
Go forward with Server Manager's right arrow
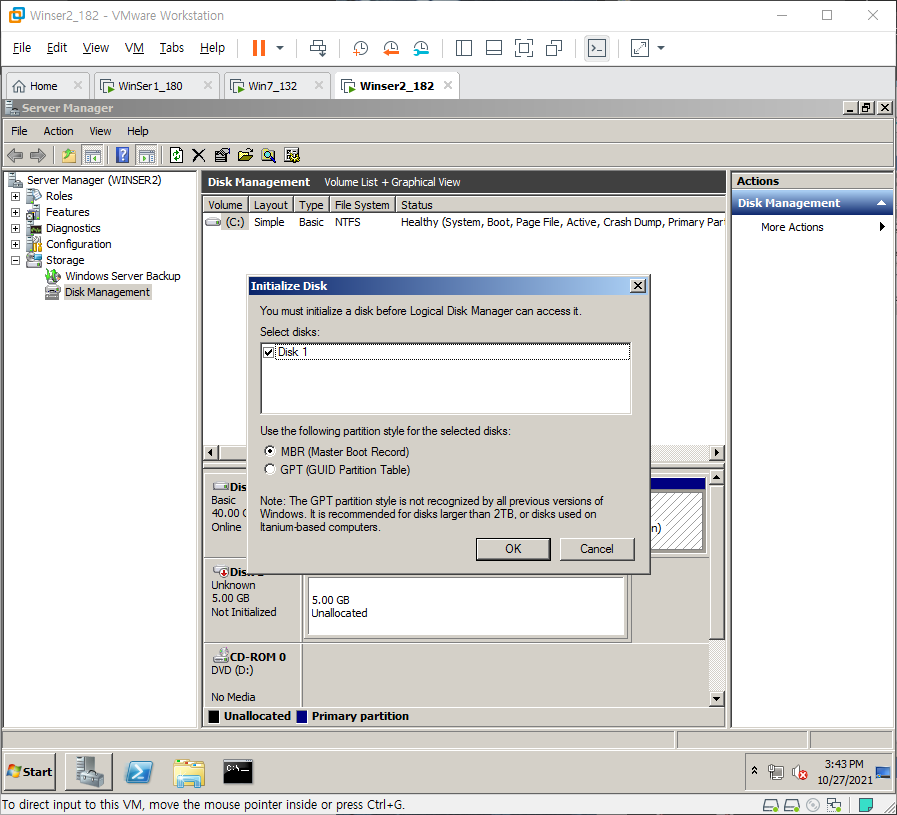pos(38,155)
